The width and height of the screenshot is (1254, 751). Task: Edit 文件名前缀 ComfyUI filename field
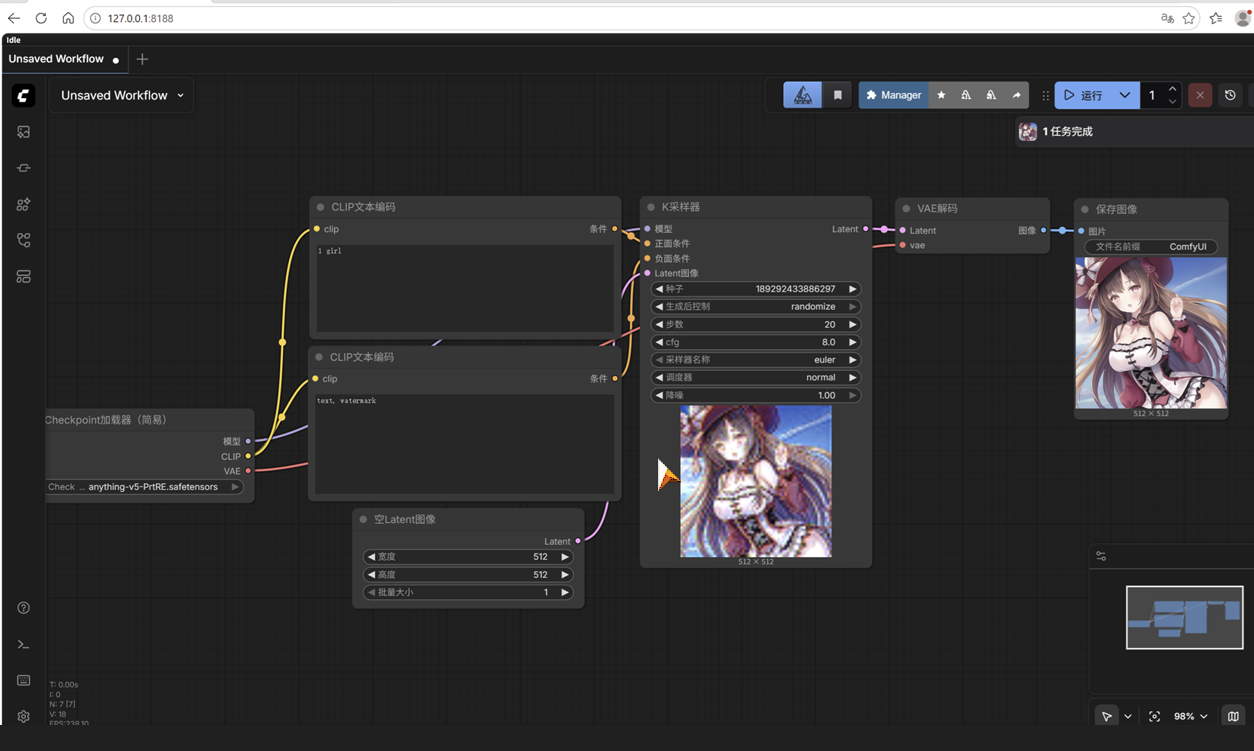tap(1151, 247)
